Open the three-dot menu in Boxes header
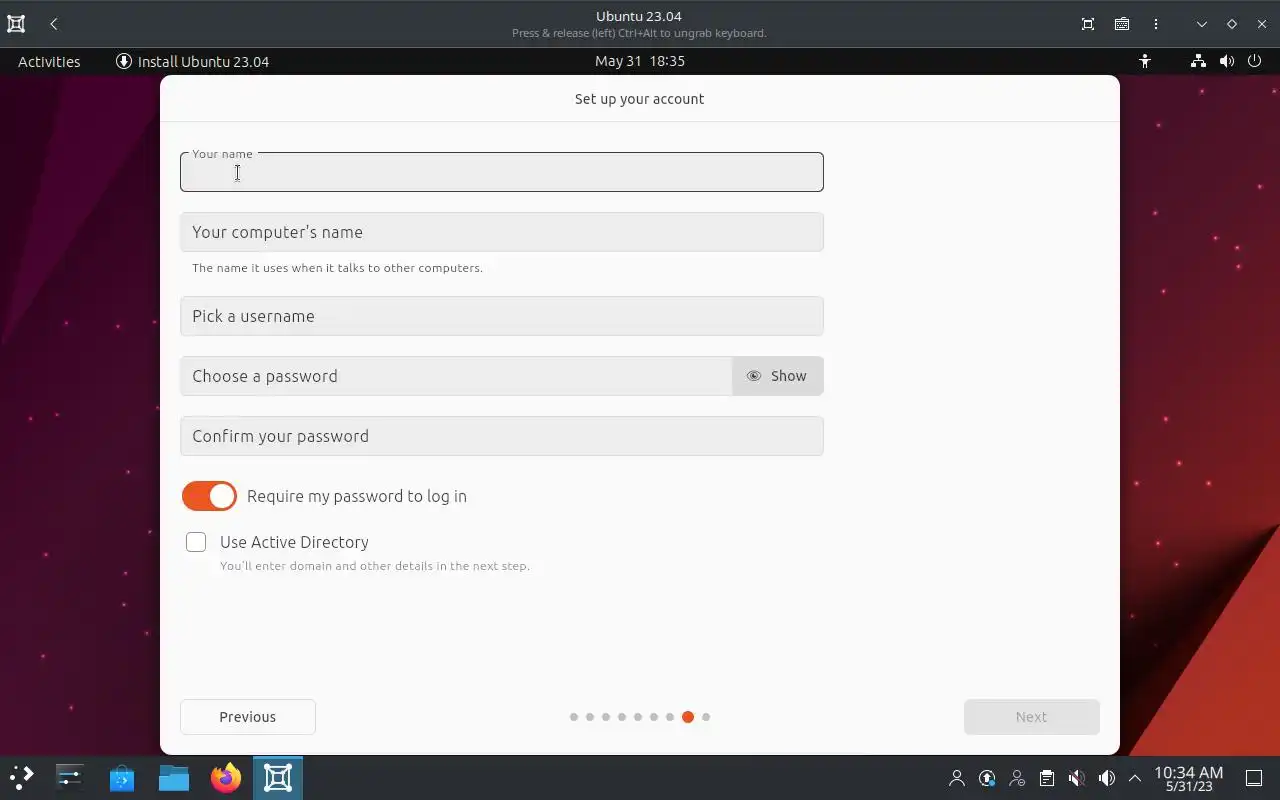The image size is (1280, 800). 1156,24
